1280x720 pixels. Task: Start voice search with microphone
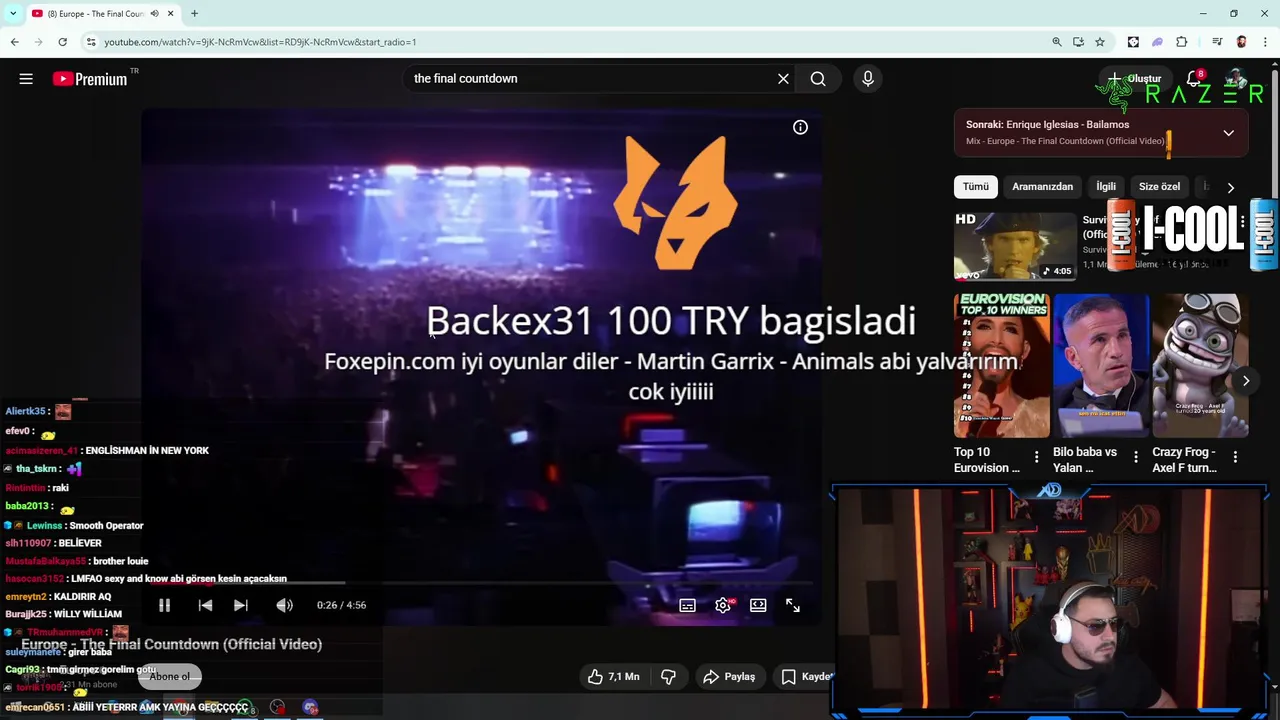pos(868,79)
